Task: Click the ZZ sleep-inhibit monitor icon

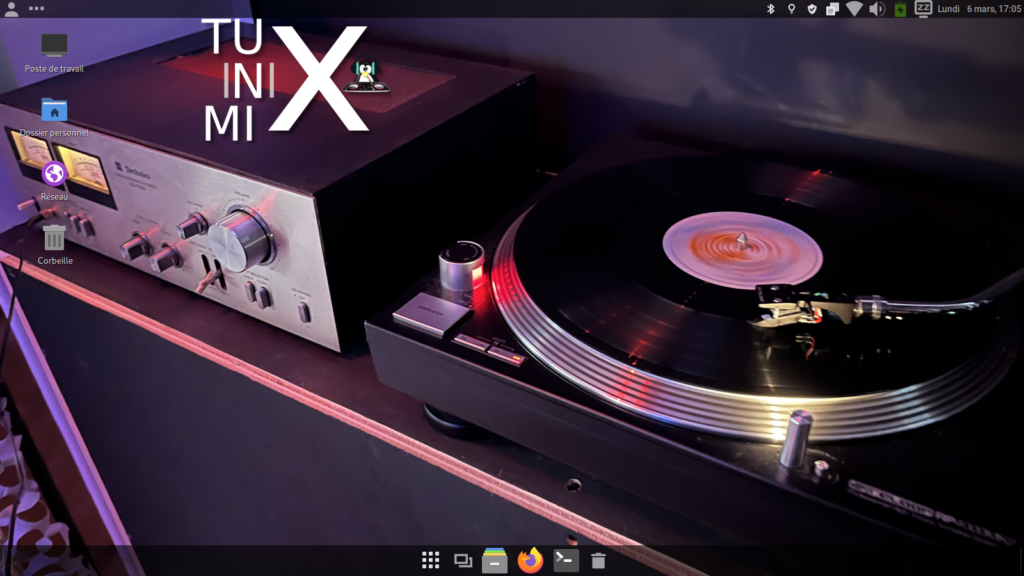Action: (x=923, y=9)
